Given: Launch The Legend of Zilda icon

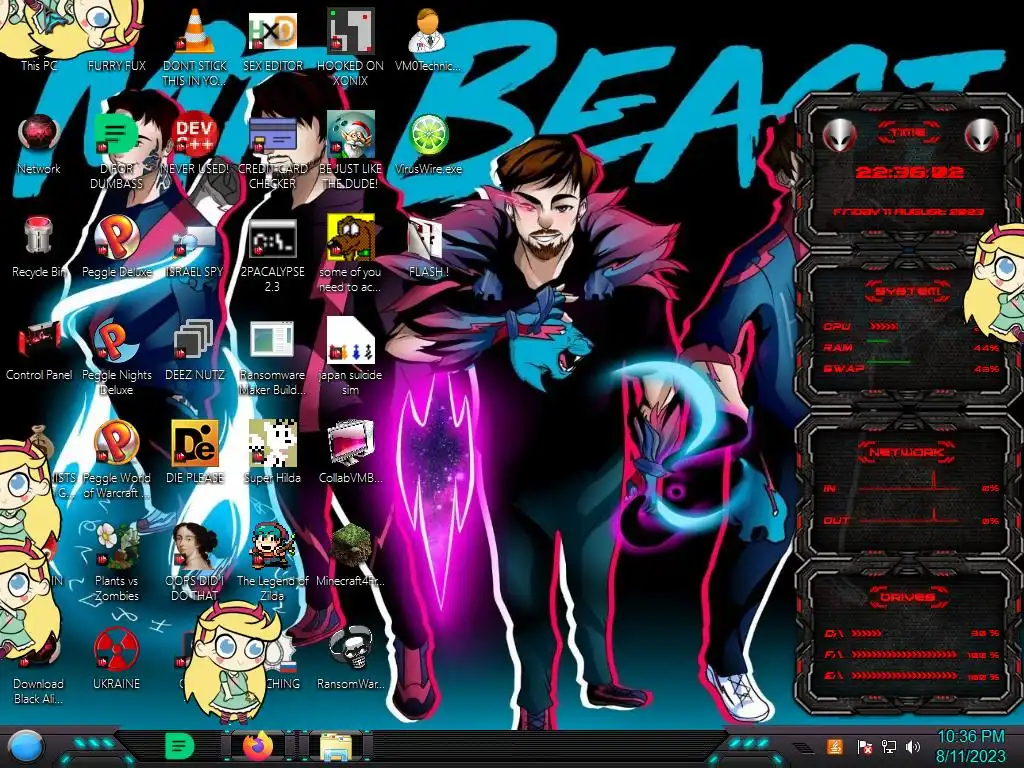Looking at the screenshot, I should [x=272, y=545].
